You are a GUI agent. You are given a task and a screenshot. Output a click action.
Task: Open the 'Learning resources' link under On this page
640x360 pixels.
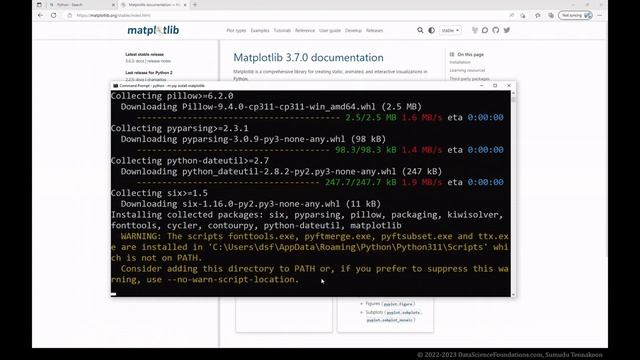click(467, 71)
